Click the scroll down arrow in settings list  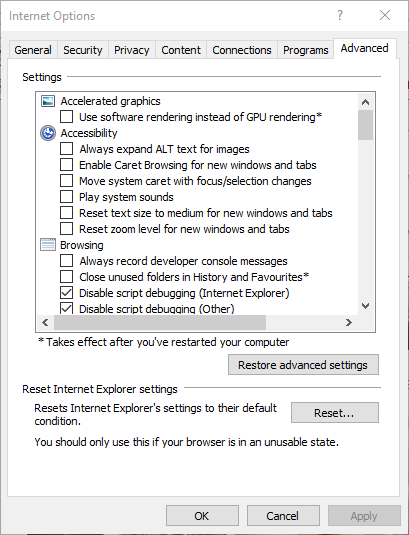coord(365,306)
